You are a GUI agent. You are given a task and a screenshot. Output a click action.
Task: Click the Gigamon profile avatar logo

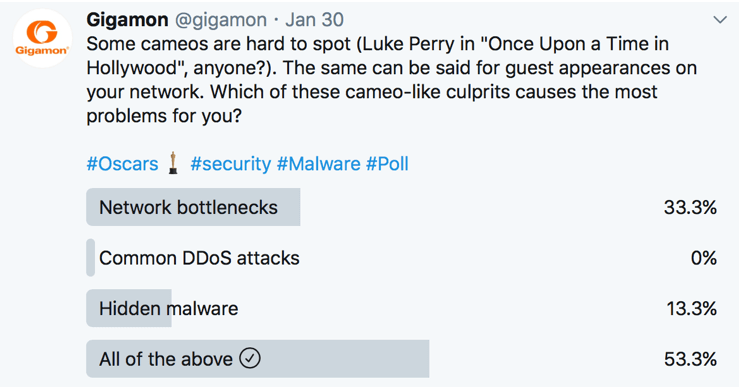tap(42, 38)
